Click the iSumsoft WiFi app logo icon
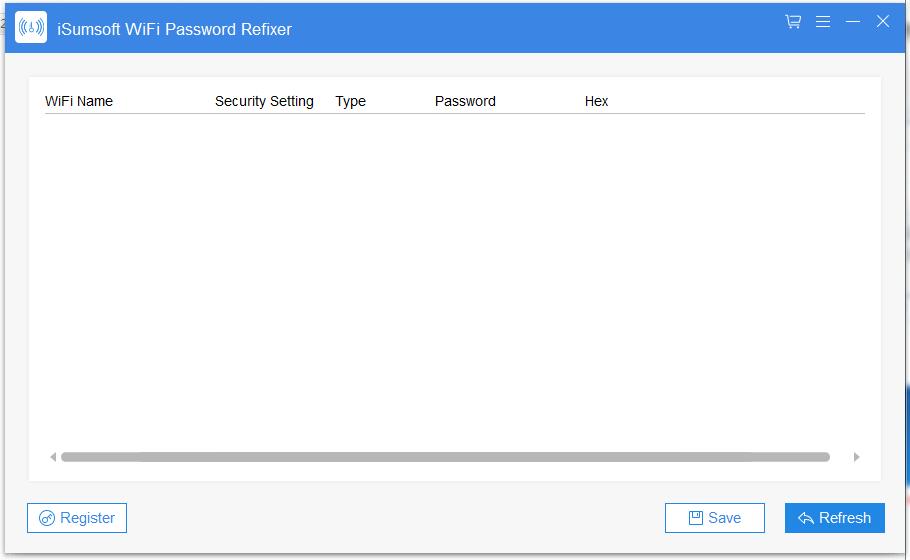 [x=31, y=27]
